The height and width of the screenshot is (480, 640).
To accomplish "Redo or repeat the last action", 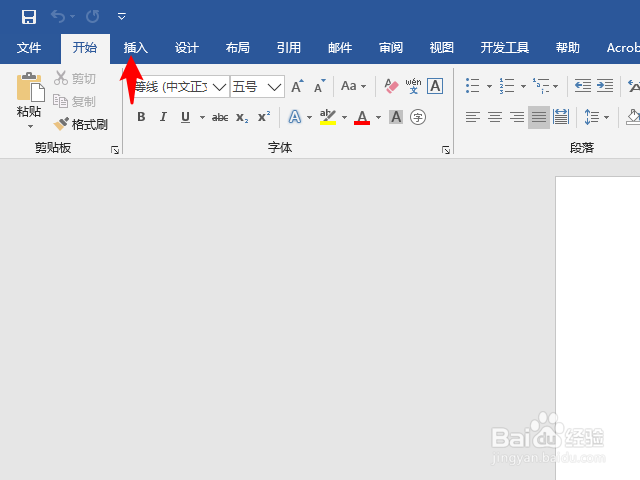I will pos(93,16).
